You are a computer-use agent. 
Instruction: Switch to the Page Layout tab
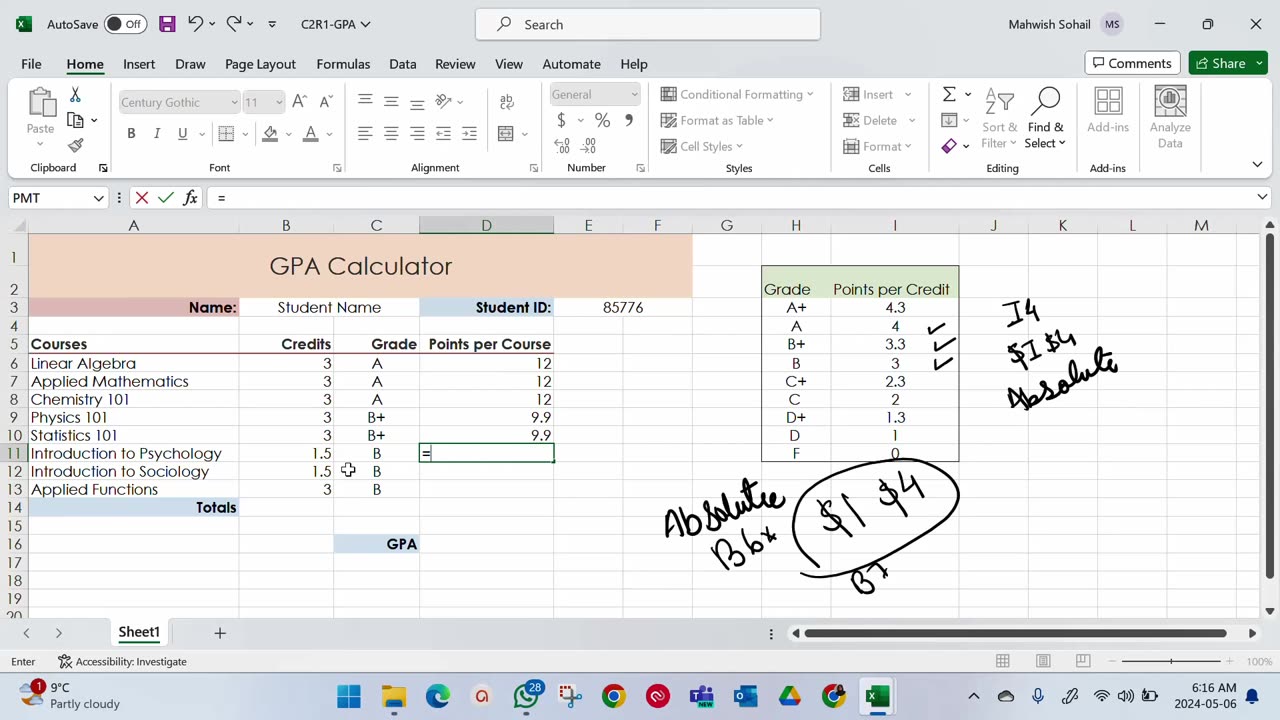(x=260, y=64)
